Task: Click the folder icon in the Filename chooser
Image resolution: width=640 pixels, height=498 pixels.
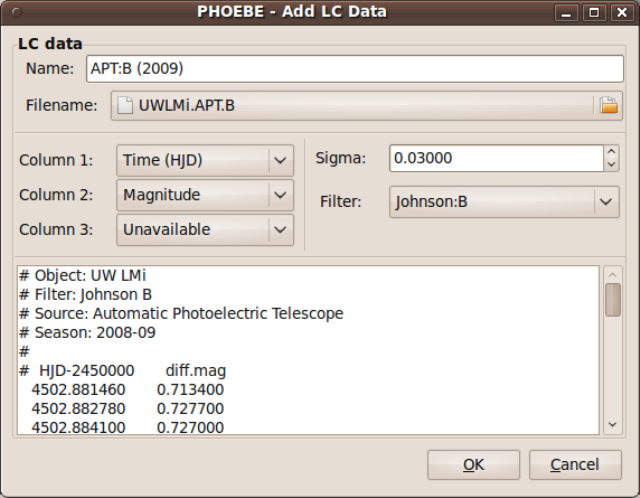Action: [608, 106]
